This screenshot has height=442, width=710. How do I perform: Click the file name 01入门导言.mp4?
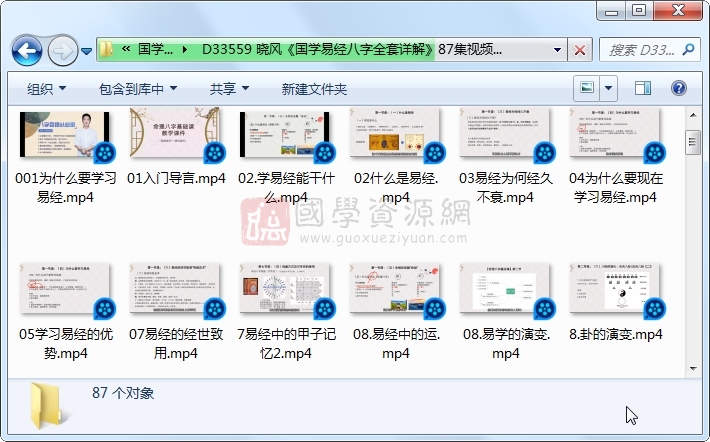(x=176, y=178)
